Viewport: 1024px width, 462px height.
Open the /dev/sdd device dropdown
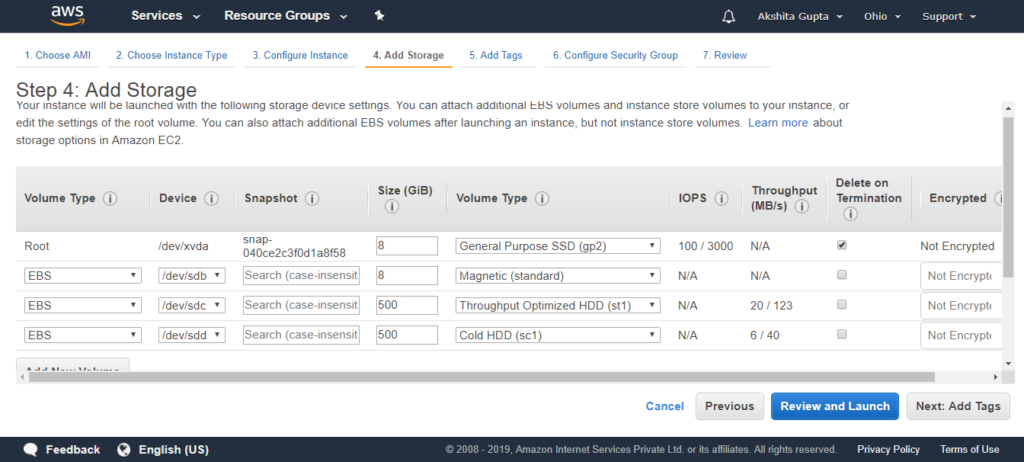click(192, 335)
